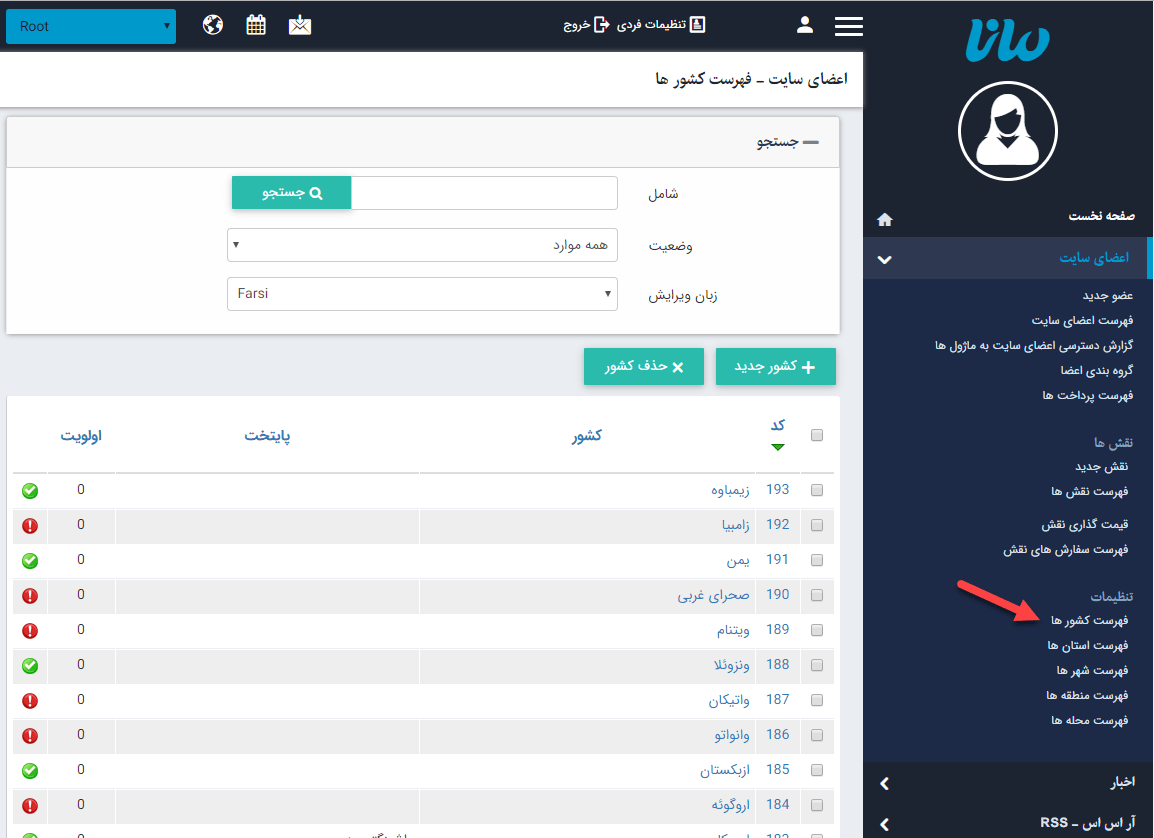Open the messages envelope icon

click(300, 25)
